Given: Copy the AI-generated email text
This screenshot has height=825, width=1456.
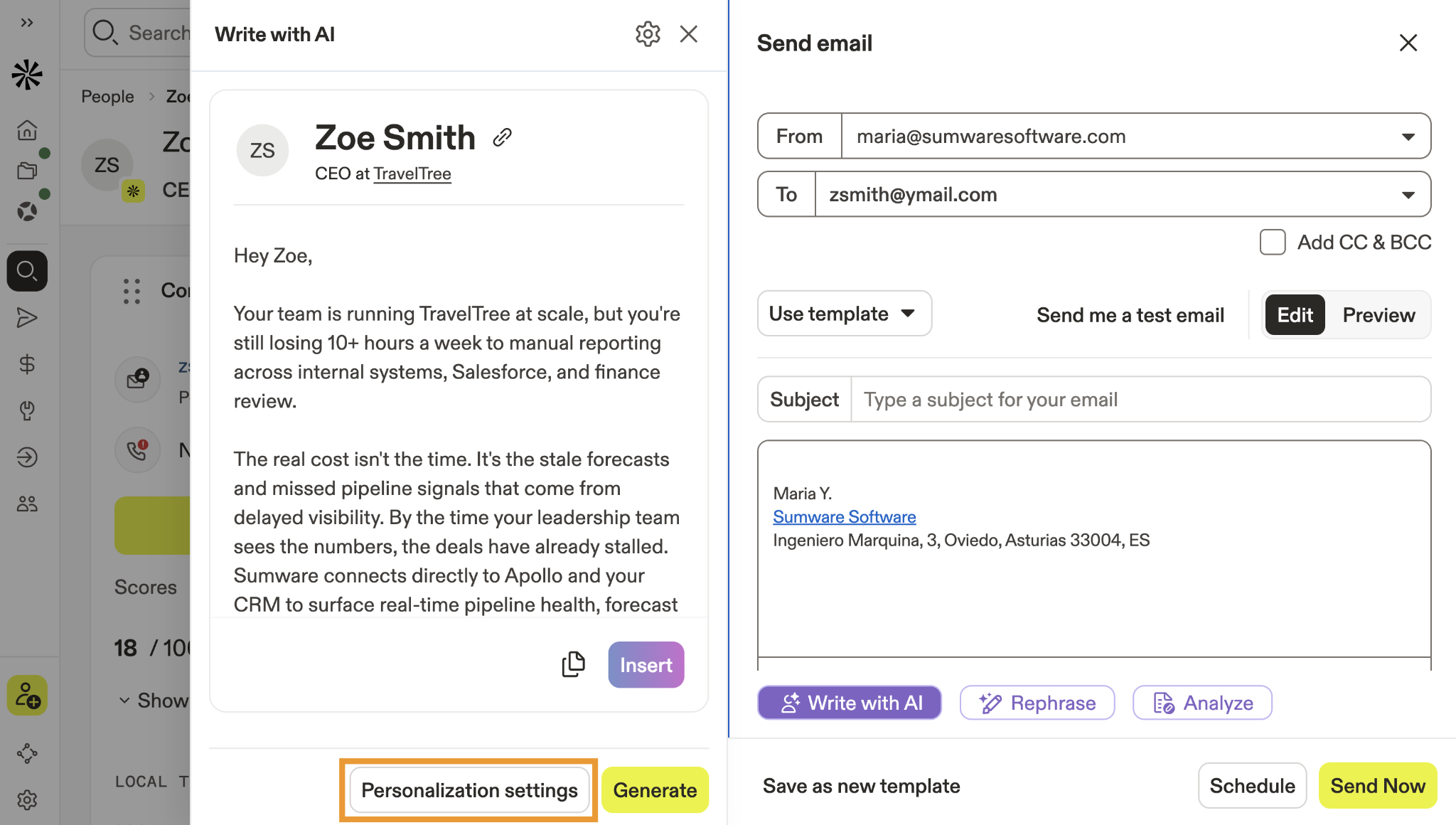Looking at the screenshot, I should pos(573,664).
